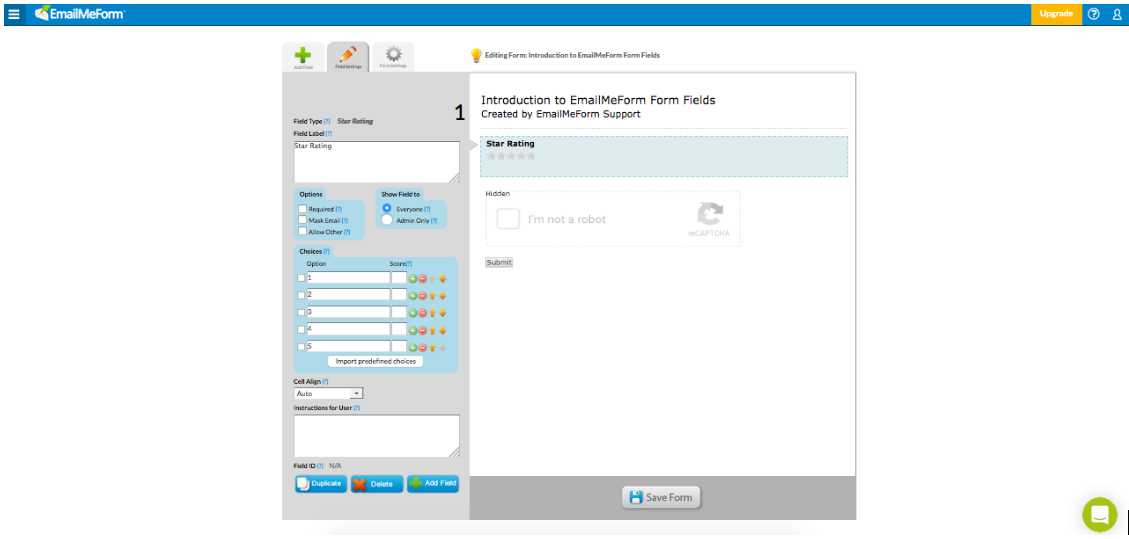1129x539 pixels.
Task: Move choice 3 down with orange arrow
Action: pos(443,313)
